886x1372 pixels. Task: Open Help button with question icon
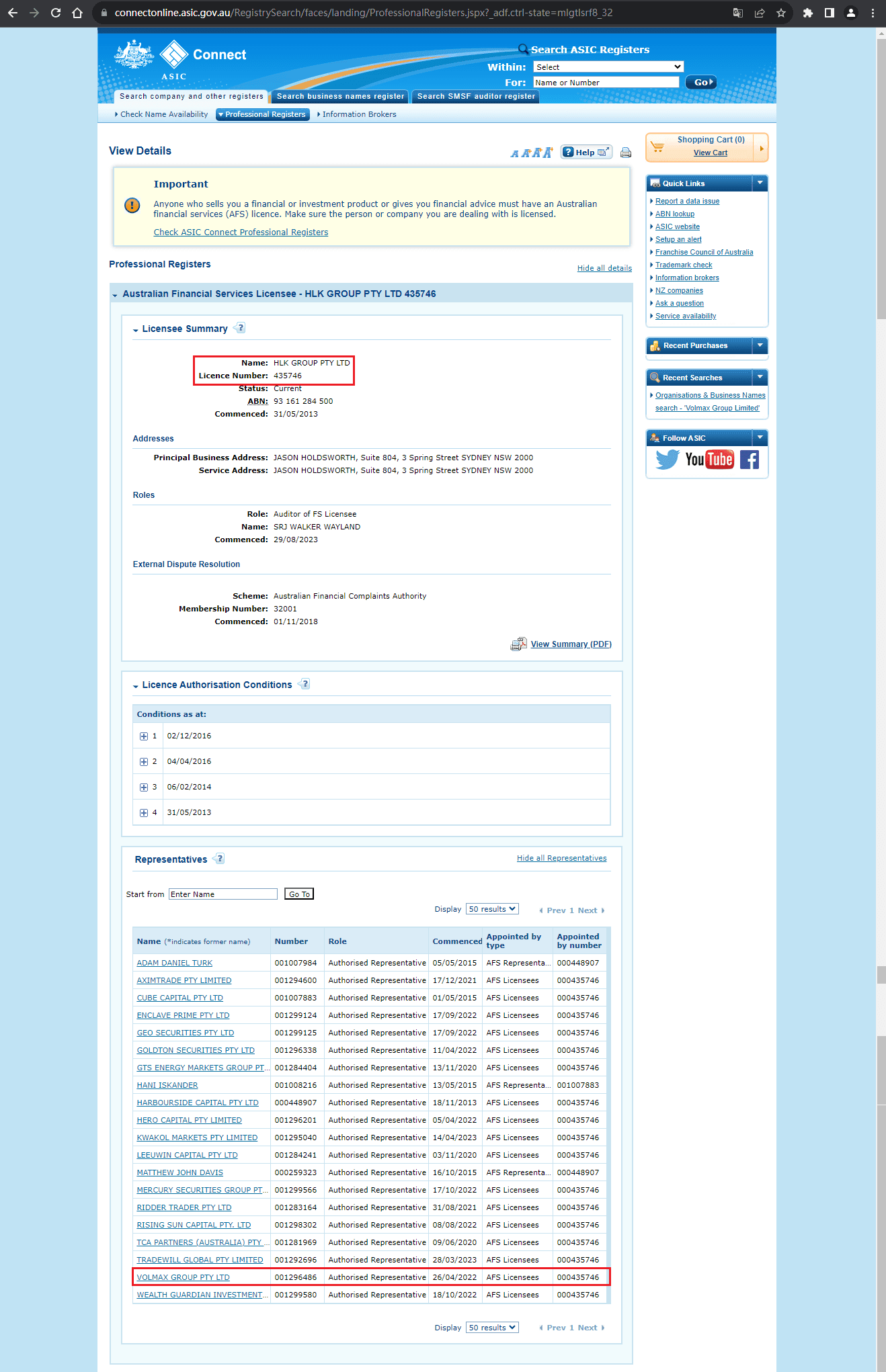point(586,153)
